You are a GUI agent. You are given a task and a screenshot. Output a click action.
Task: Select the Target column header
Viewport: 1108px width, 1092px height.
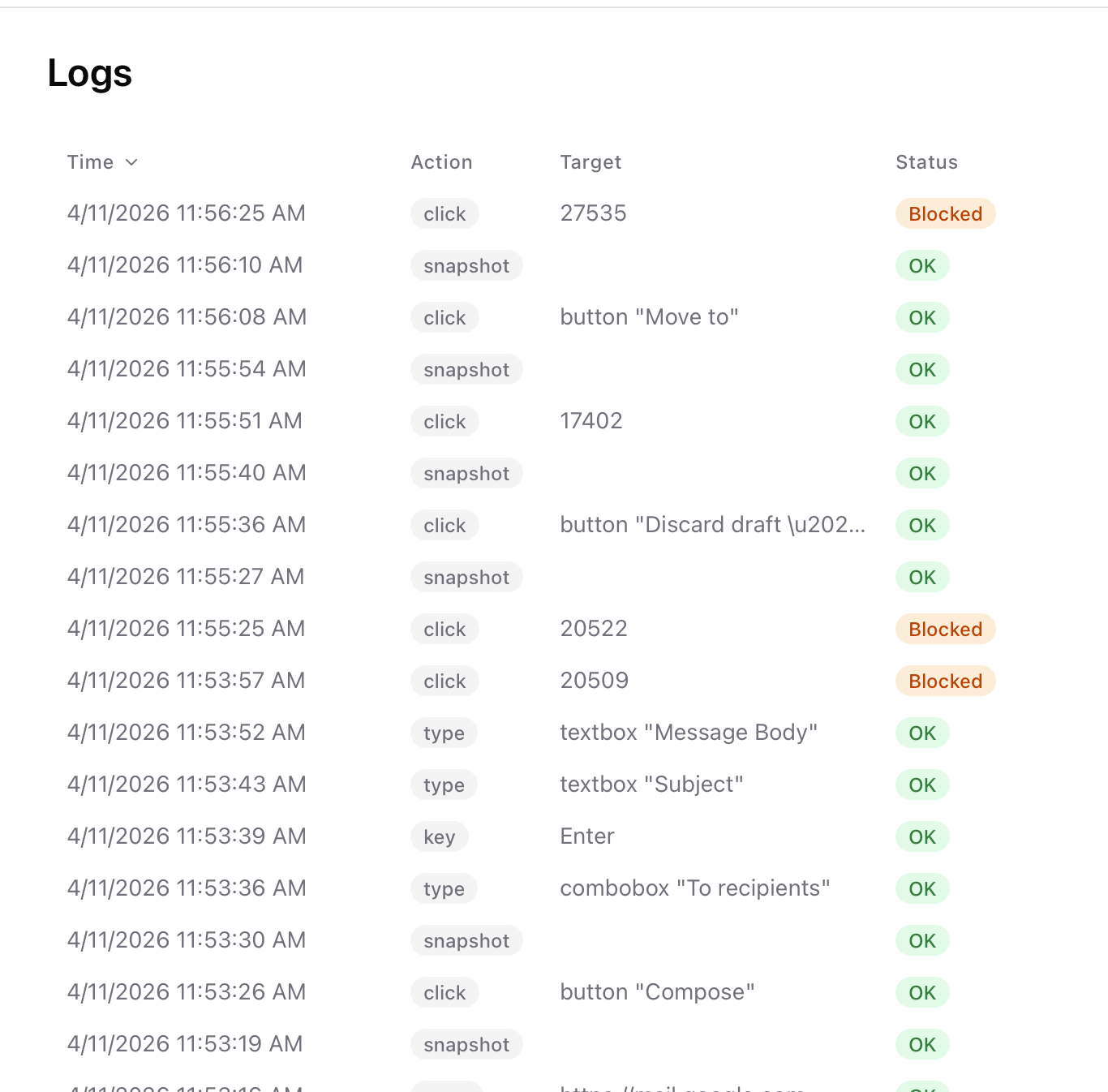point(591,162)
